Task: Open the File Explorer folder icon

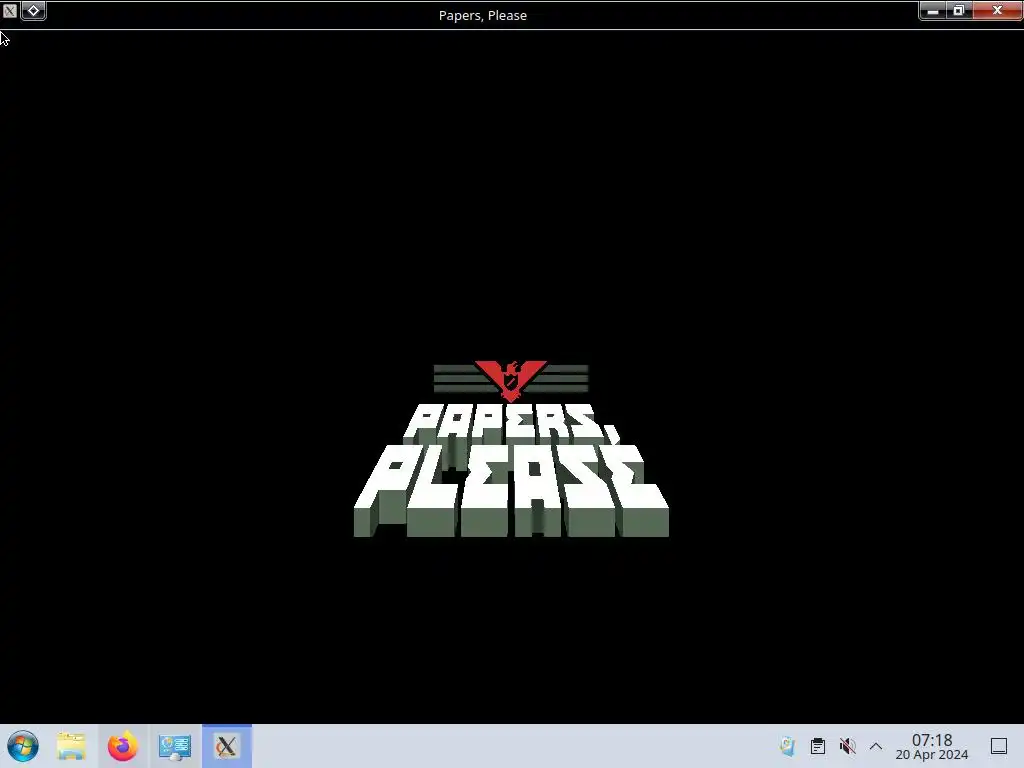Action: coord(71,746)
